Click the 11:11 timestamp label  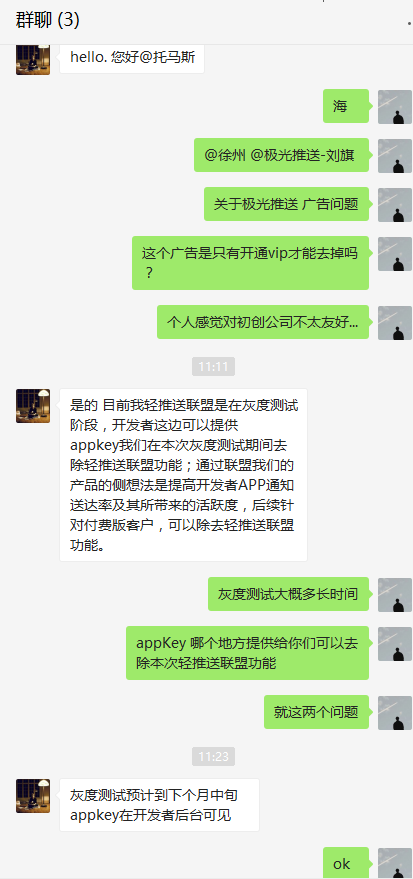(214, 367)
